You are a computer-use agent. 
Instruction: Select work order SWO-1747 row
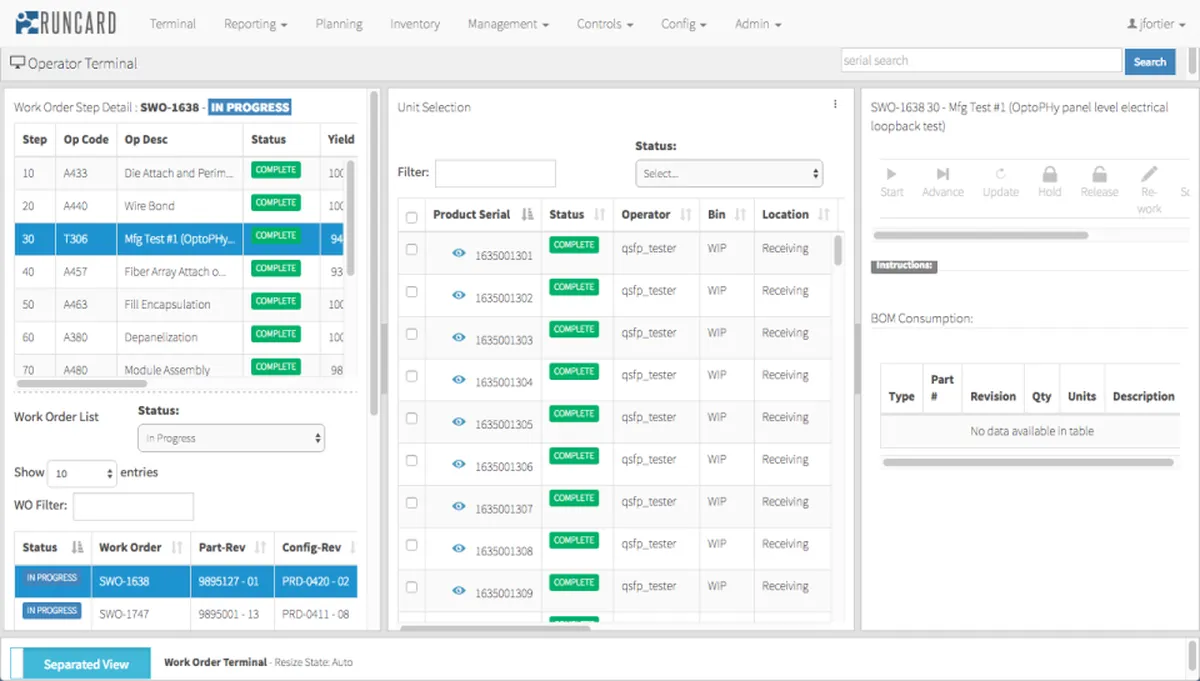(186, 613)
